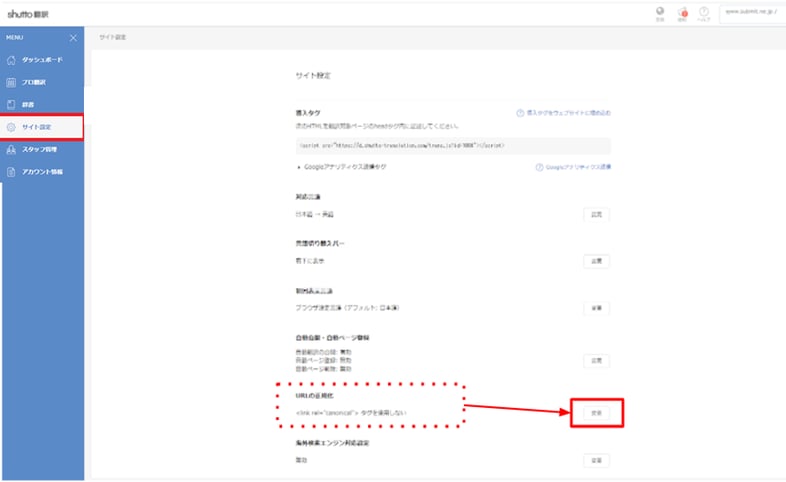This screenshot has height=482, width=786.
Task: Click the professional translation grid icon
Action: point(11,83)
